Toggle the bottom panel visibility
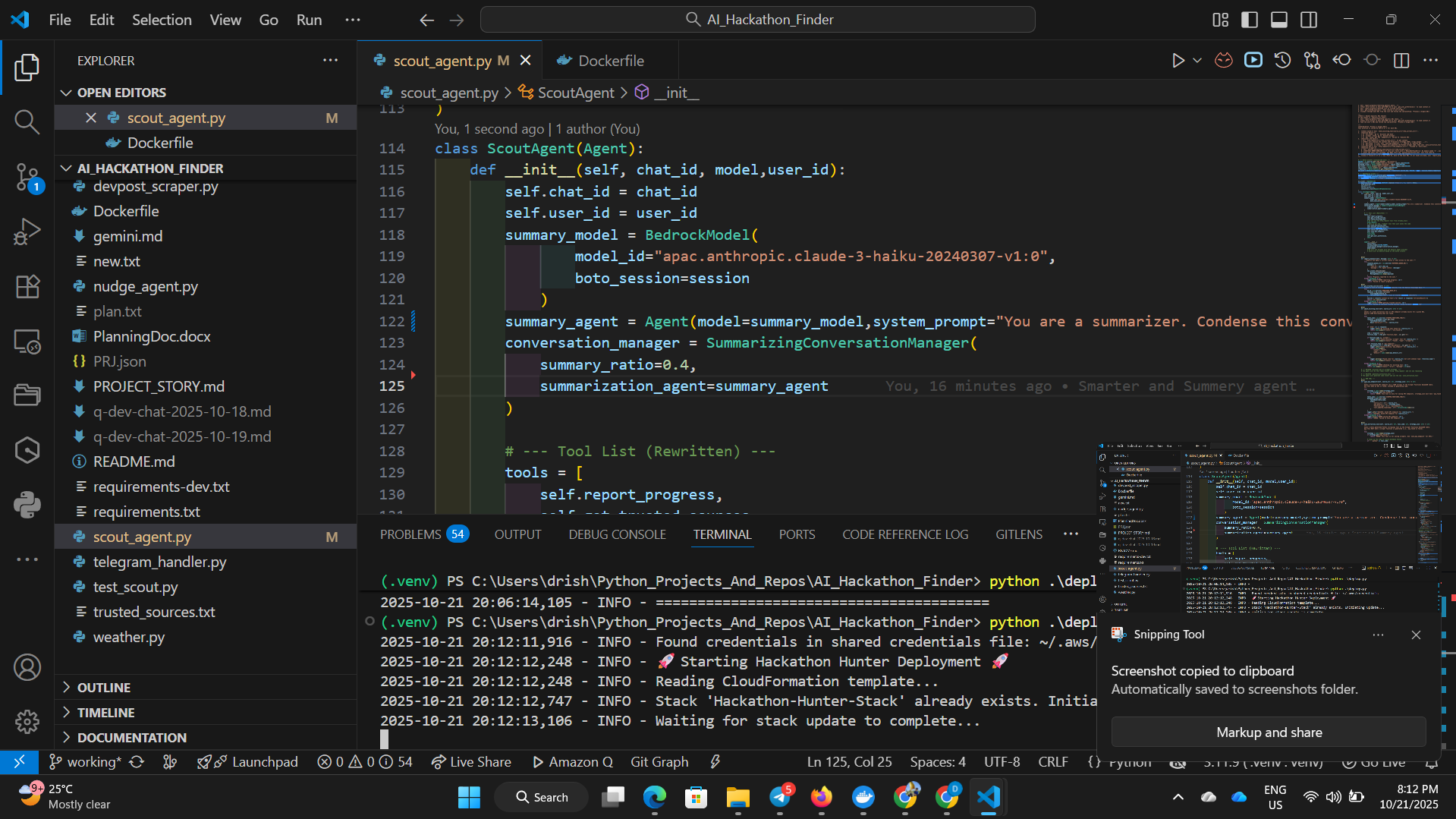The width and height of the screenshot is (1456, 819). 1278,20
